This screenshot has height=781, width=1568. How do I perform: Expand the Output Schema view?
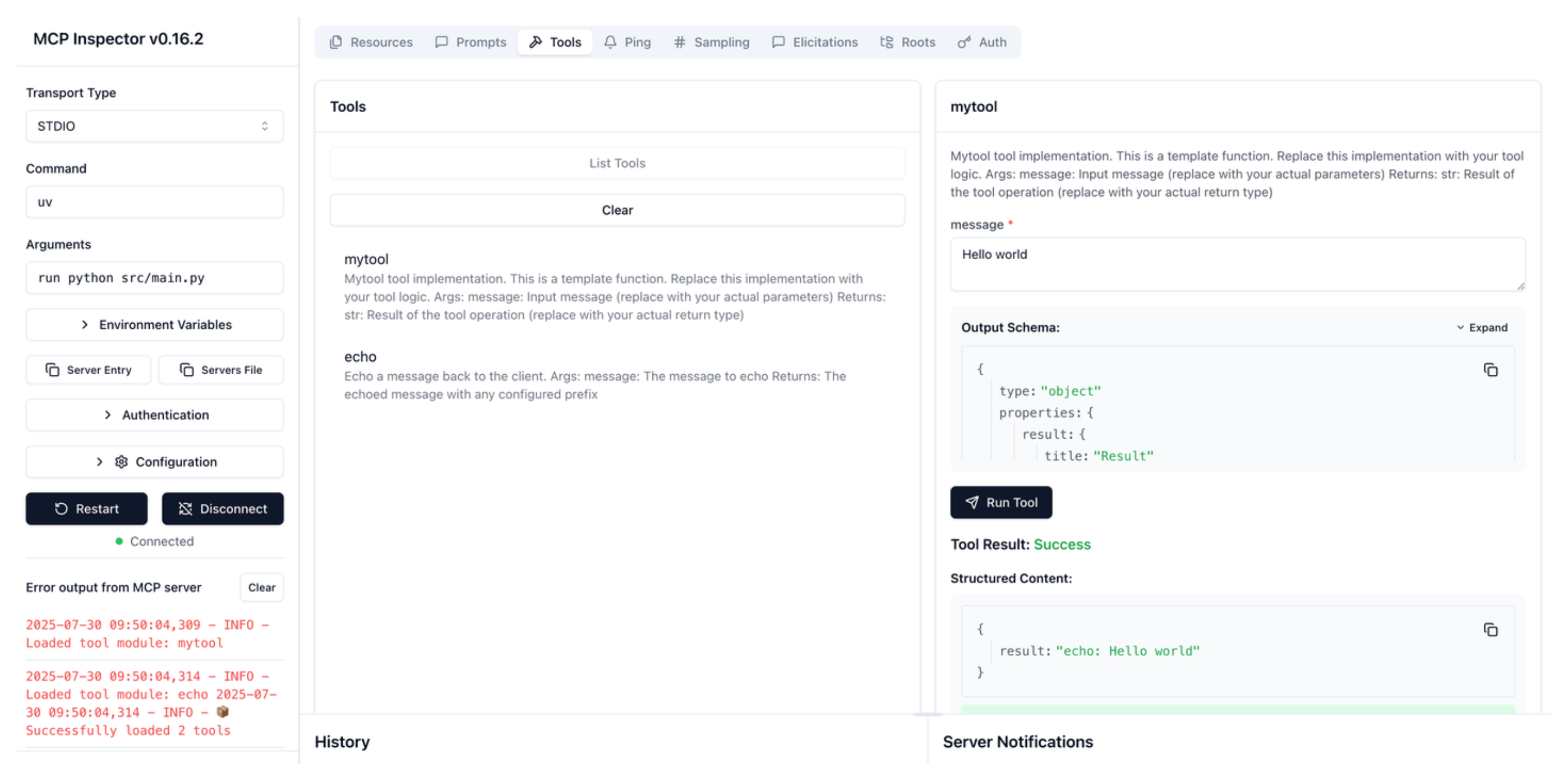coord(1482,328)
